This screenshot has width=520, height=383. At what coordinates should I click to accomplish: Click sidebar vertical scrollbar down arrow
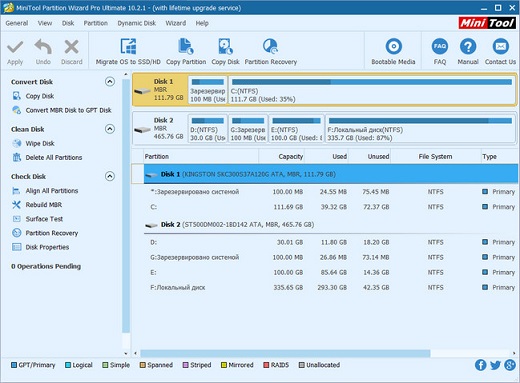pos(126,353)
